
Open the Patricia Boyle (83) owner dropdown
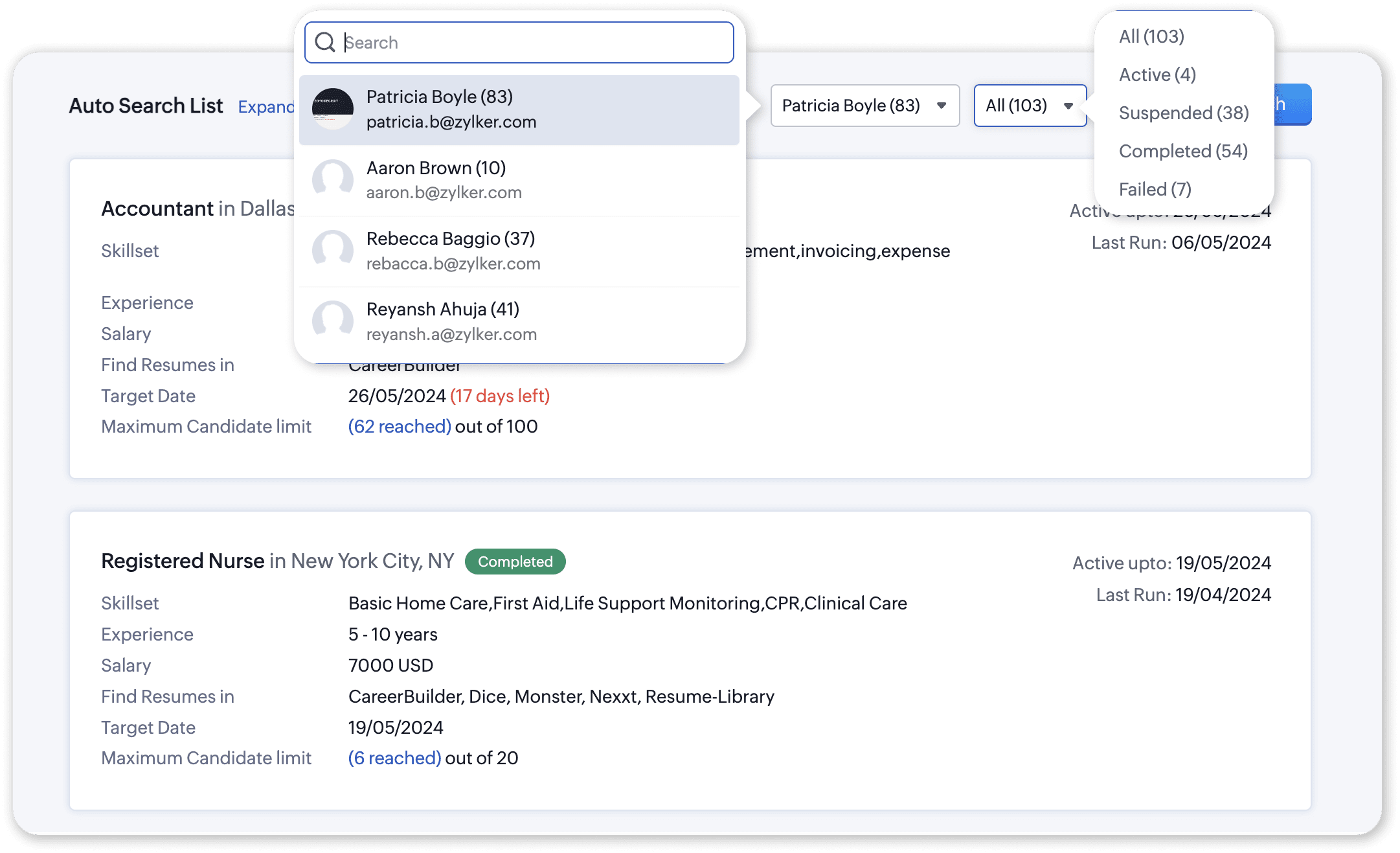pos(864,106)
